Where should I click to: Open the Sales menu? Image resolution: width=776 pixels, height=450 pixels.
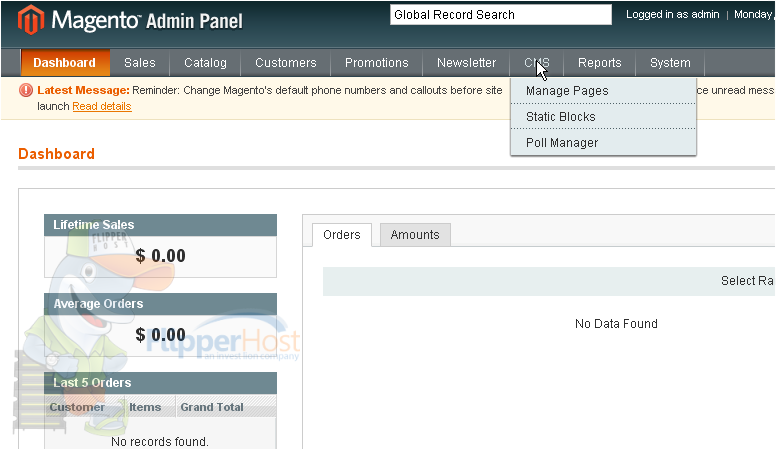140,63
